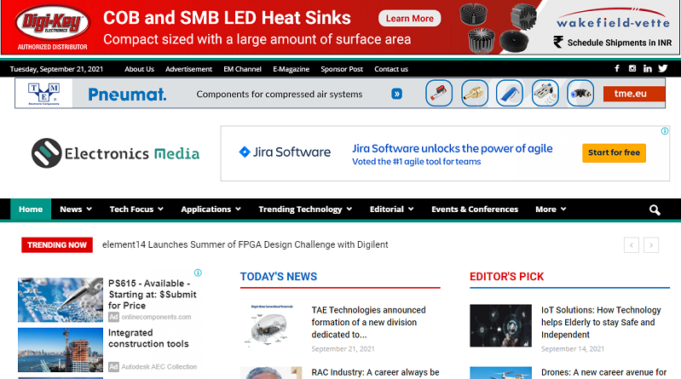This screenshot has height=379, width=681.
Task: Click the Electronics Media logo
Action: click(x=116, y=153)
